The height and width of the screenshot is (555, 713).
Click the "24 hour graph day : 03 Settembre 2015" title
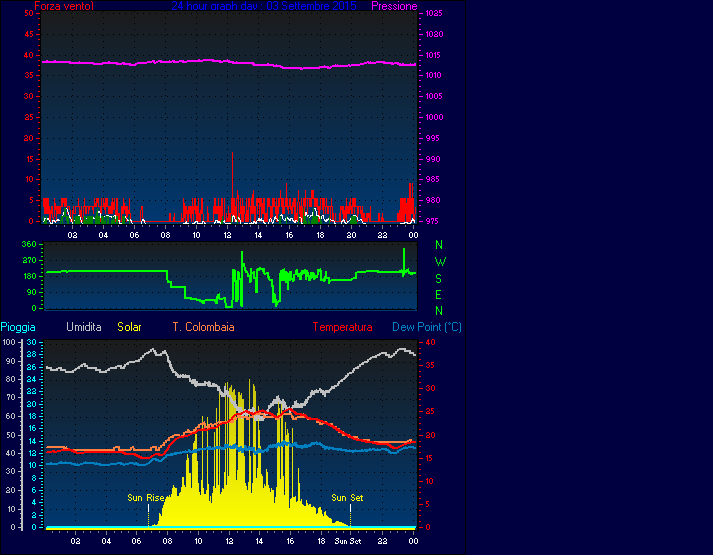pos(264,6)
